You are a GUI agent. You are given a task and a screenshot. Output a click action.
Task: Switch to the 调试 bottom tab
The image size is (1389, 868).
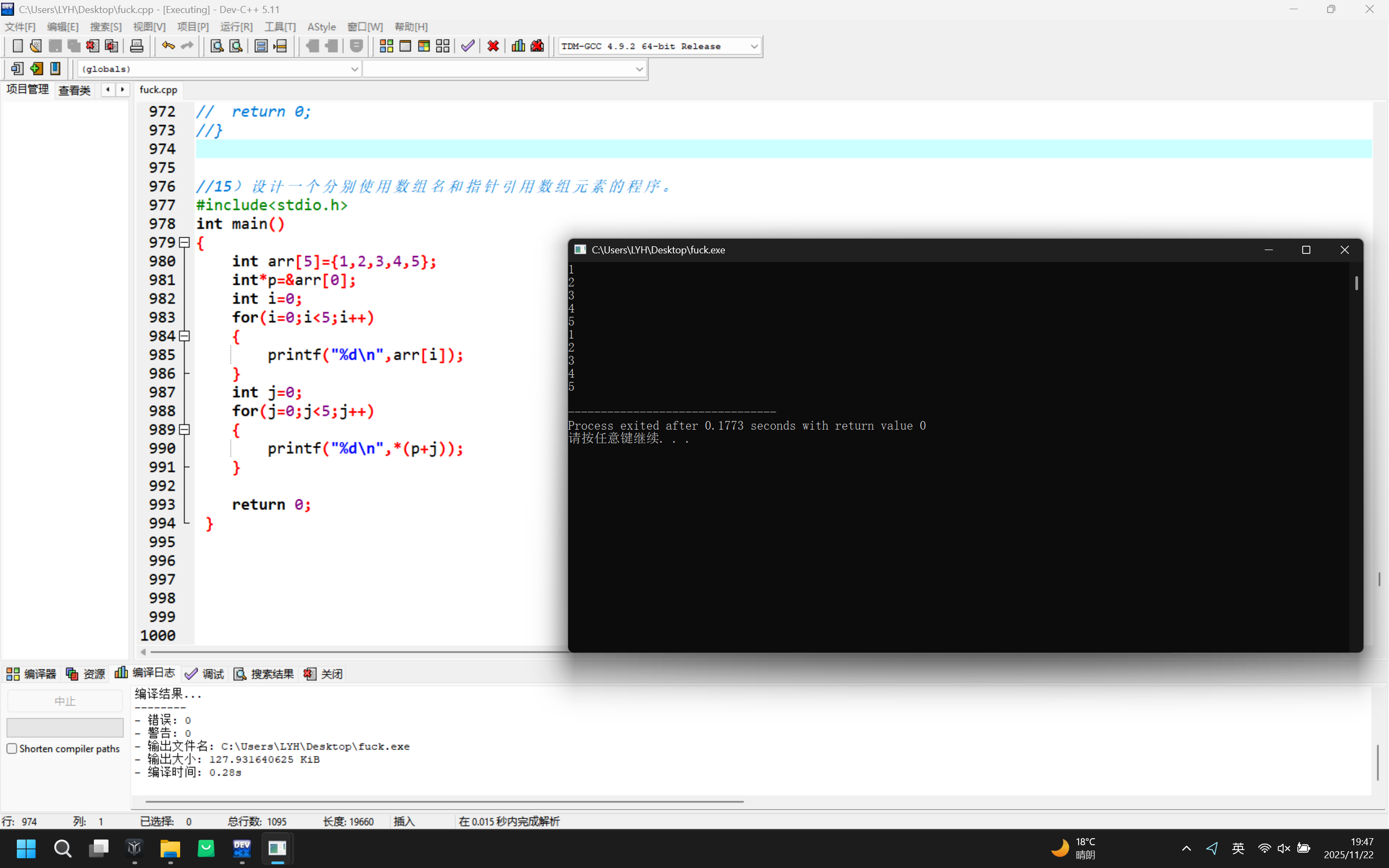click(205, 674)
